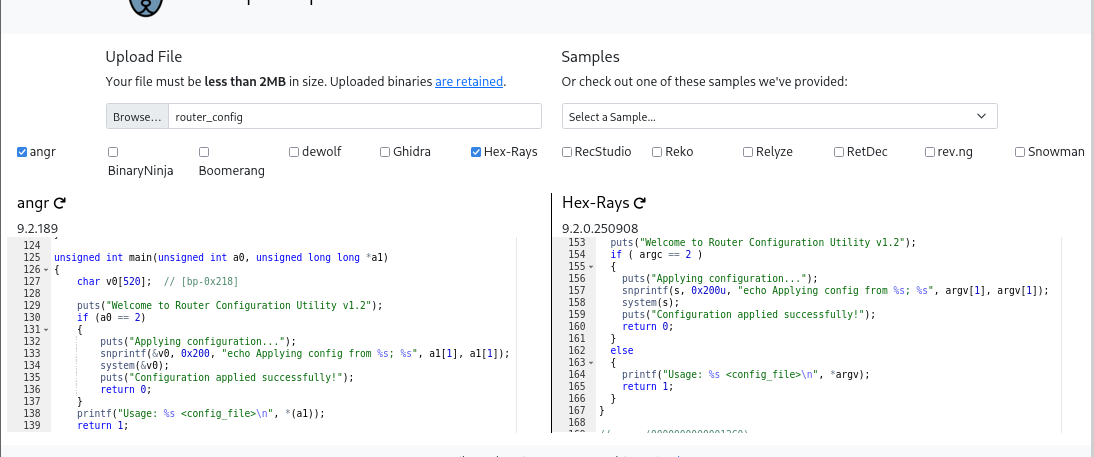The image size is (1094, 457).
Task: Collapse code block at angr line 131
Action: pyautogui.click(x=47, y=329)
